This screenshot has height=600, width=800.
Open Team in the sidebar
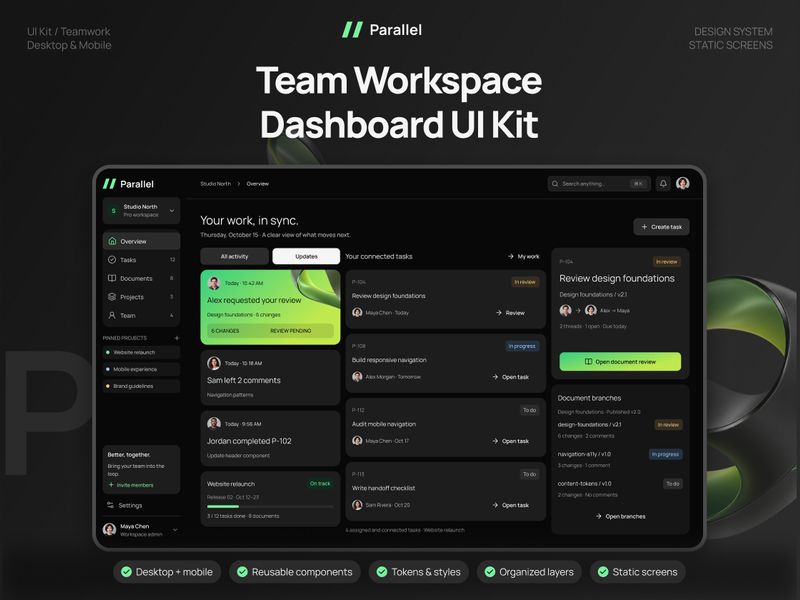pyautogui.click(x=141, y=315)
